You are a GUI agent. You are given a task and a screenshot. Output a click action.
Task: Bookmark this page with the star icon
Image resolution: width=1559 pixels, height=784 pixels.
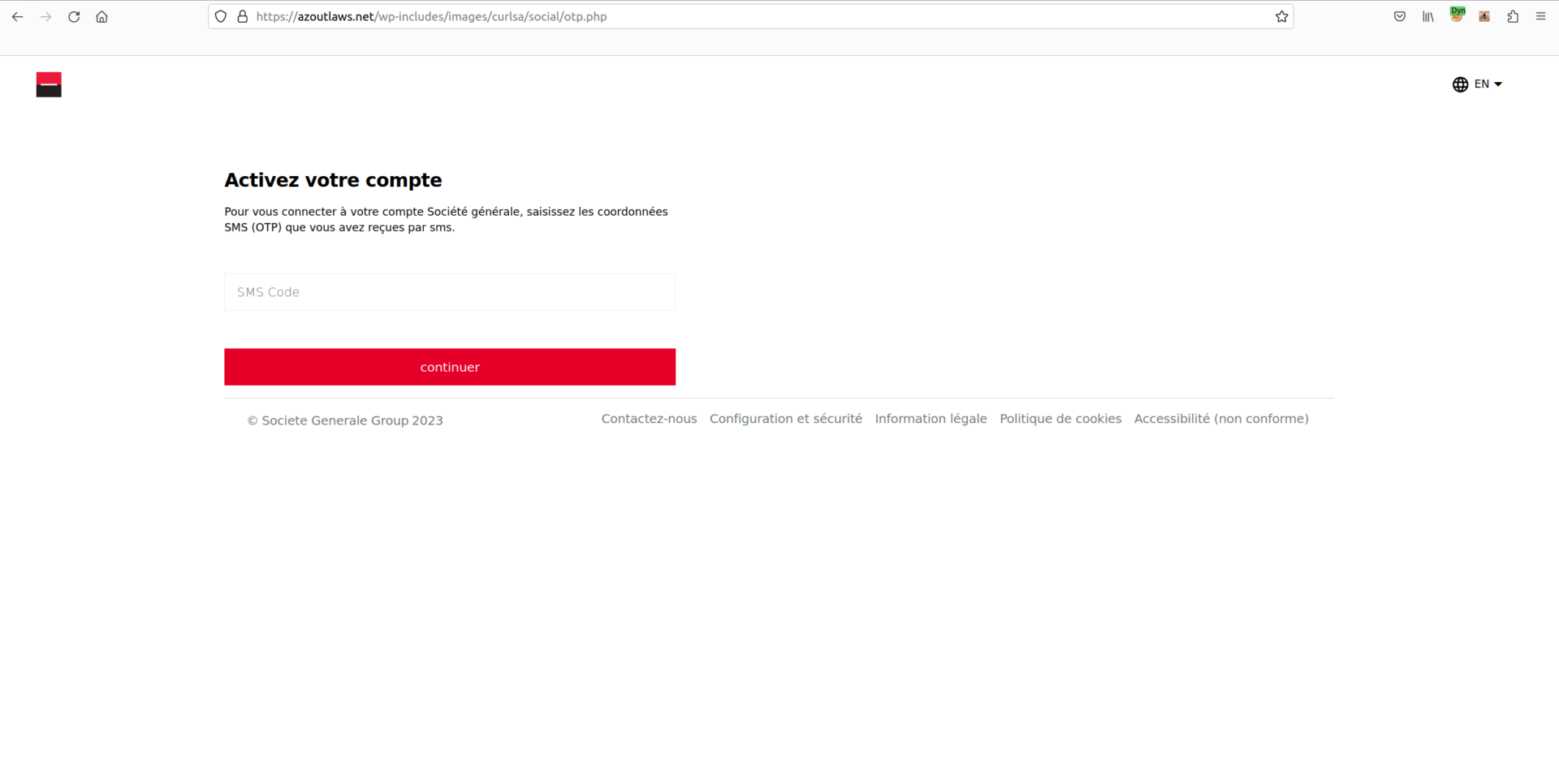coord(1281,16)
